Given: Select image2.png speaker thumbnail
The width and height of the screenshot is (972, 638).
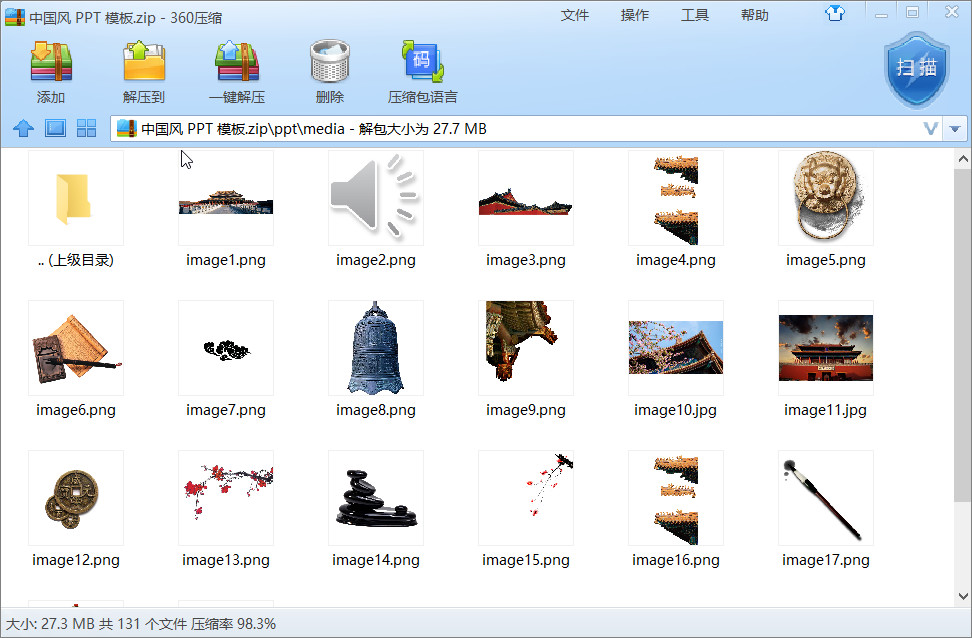Looking at the screenshot, I should point(376,198).
